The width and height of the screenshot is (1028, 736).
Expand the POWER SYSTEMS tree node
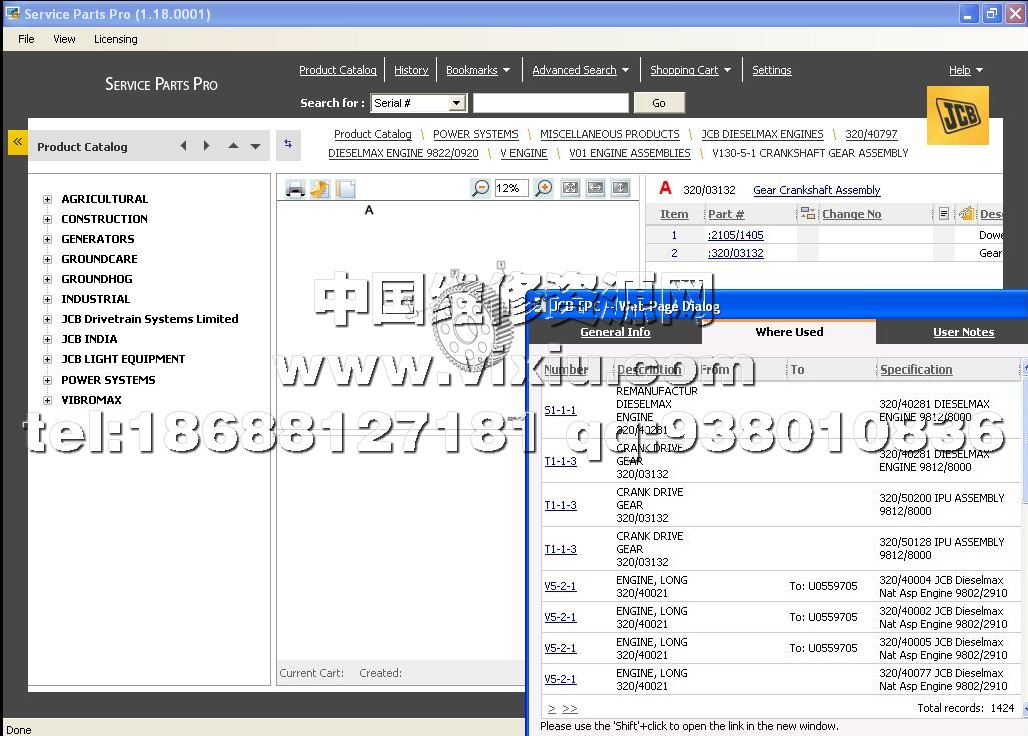tap(47, 380)
